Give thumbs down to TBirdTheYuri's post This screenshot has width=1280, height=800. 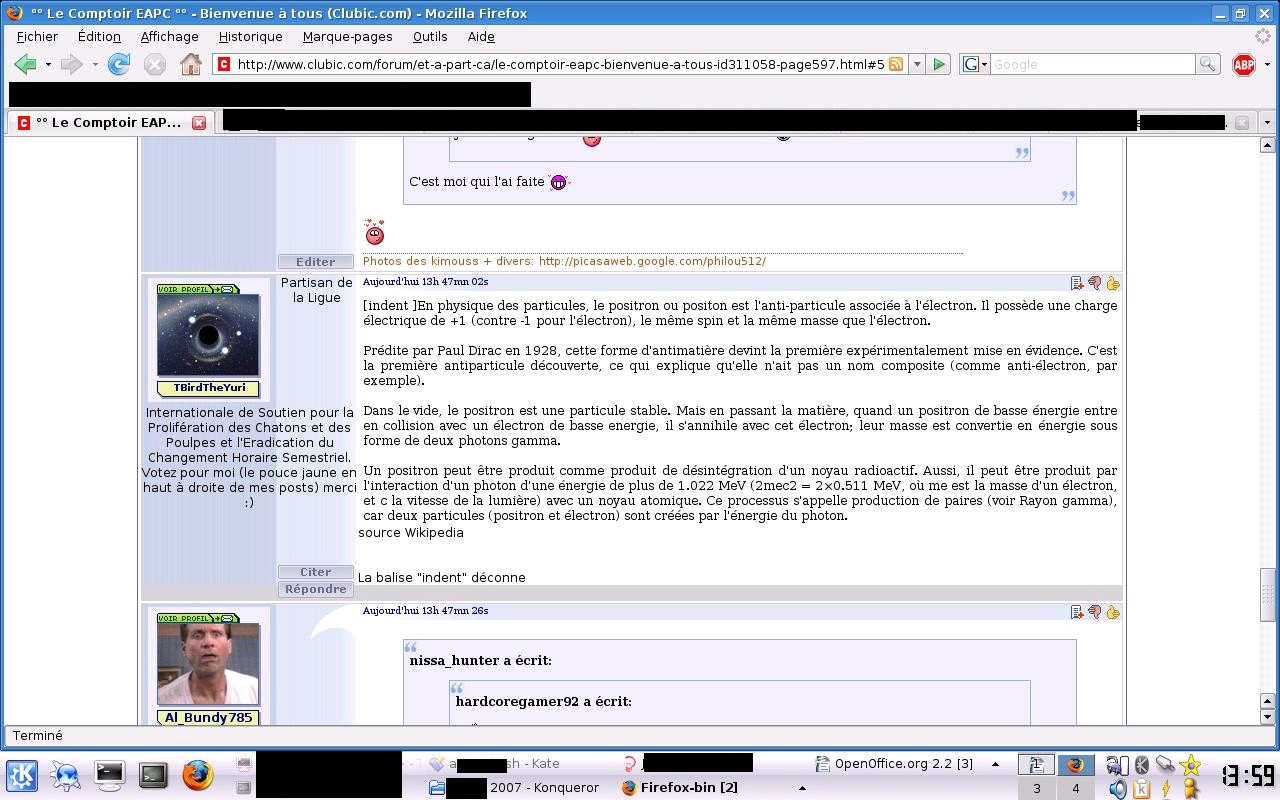pos(1094,283)
